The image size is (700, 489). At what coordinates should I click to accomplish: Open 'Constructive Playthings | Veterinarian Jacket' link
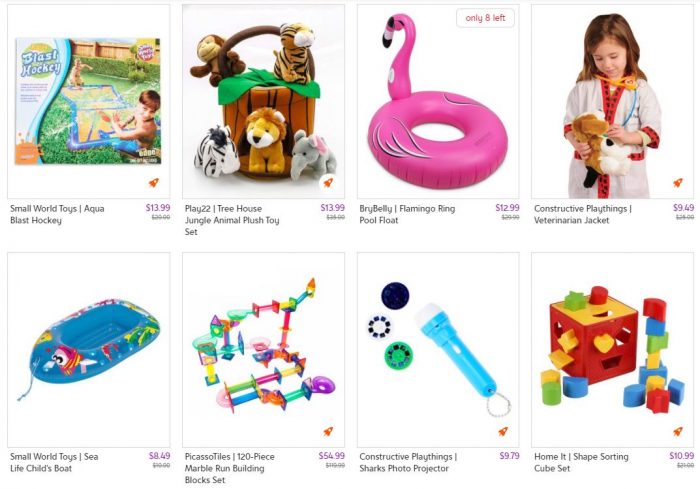tap(583, 214)
